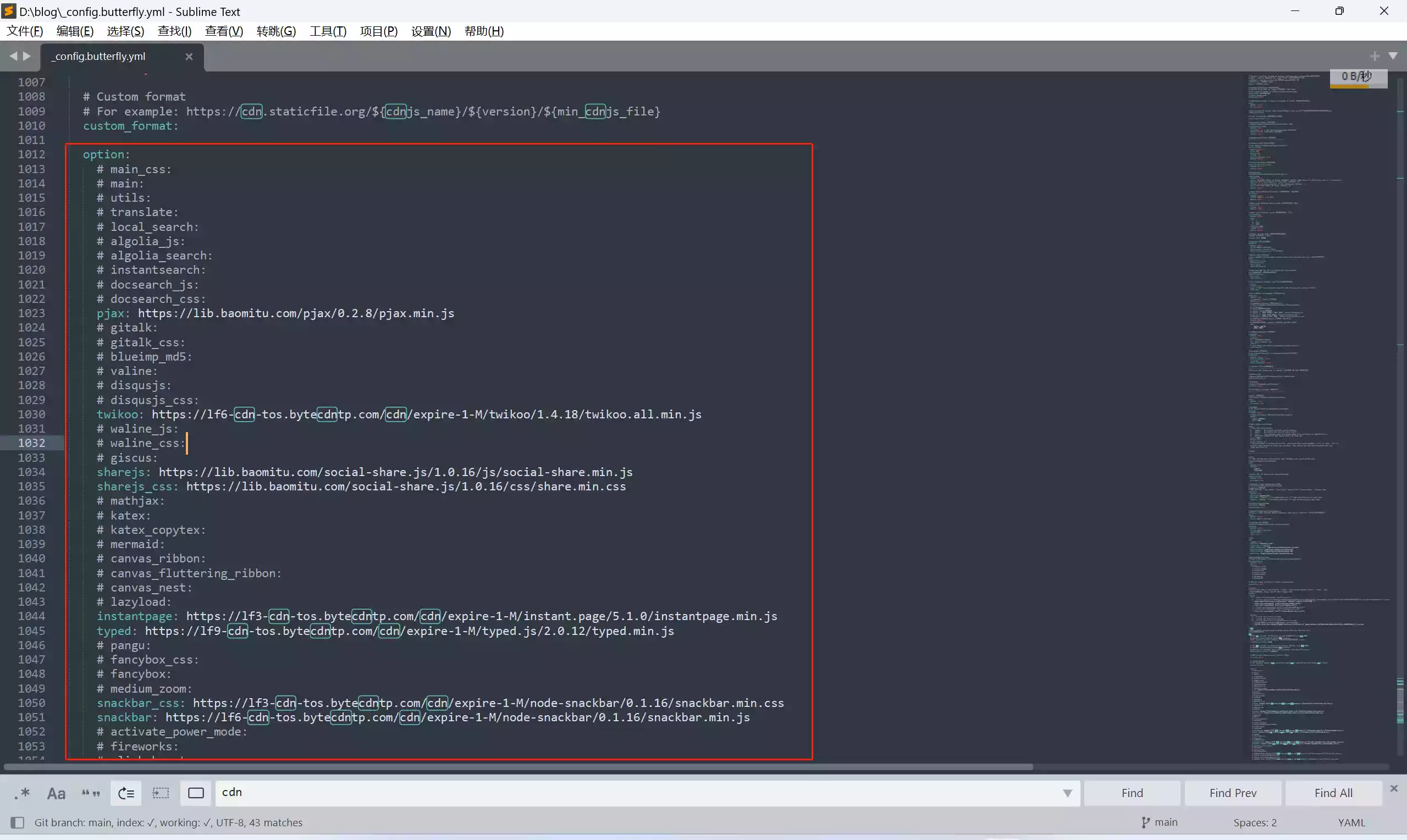Click the pjax URL line

click(275, 313)
